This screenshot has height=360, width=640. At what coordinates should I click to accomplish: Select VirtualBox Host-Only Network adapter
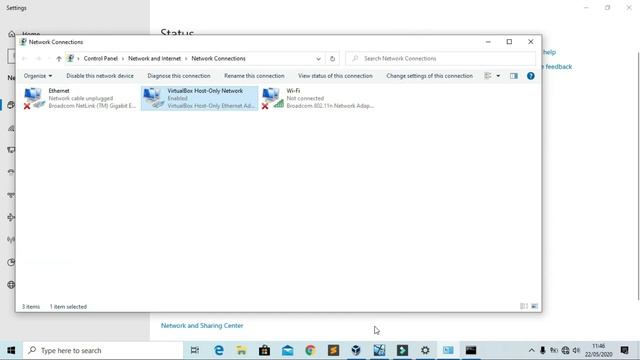[x=200, y=98]
